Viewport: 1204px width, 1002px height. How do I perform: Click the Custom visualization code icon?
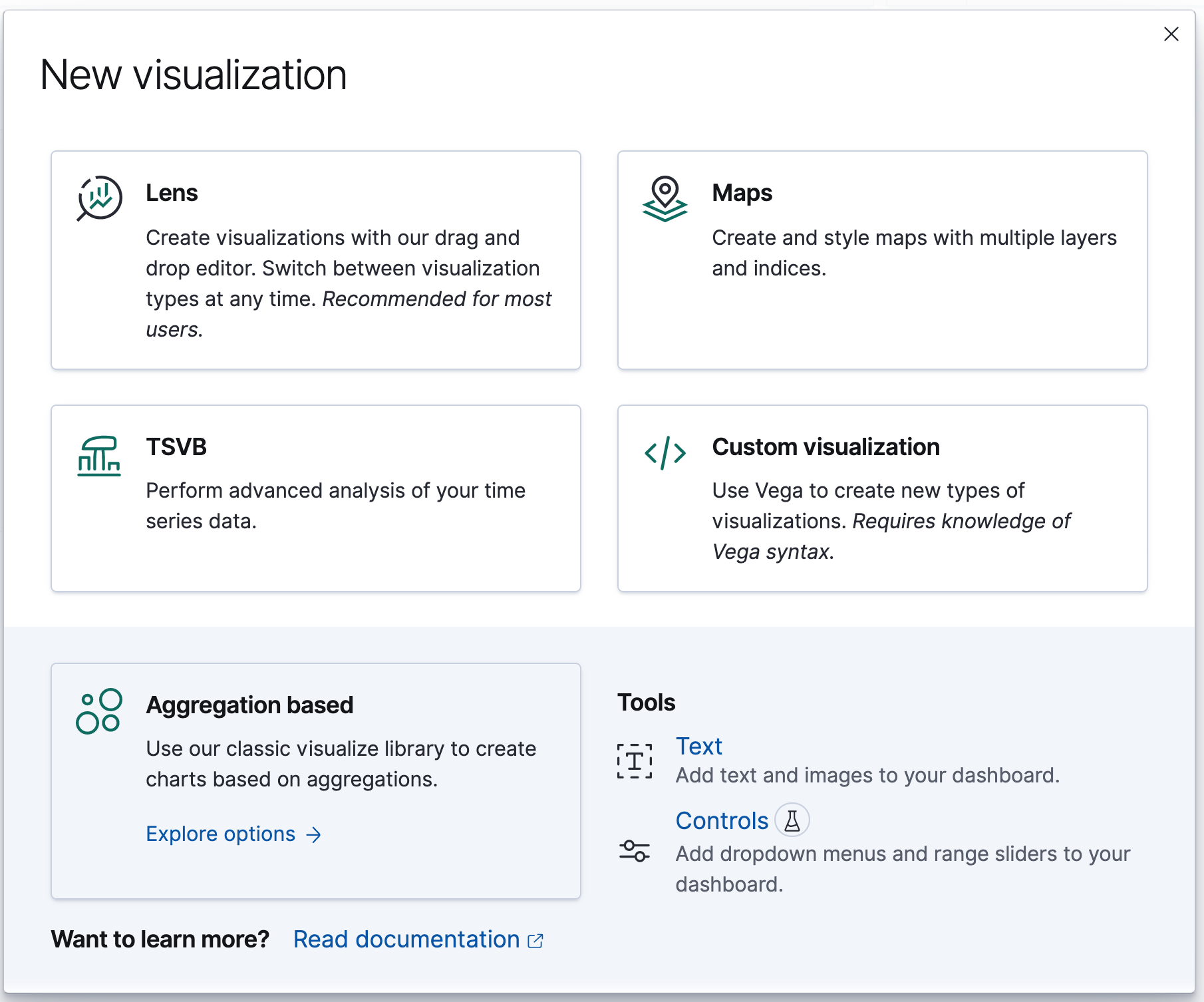tap(665, 453)
